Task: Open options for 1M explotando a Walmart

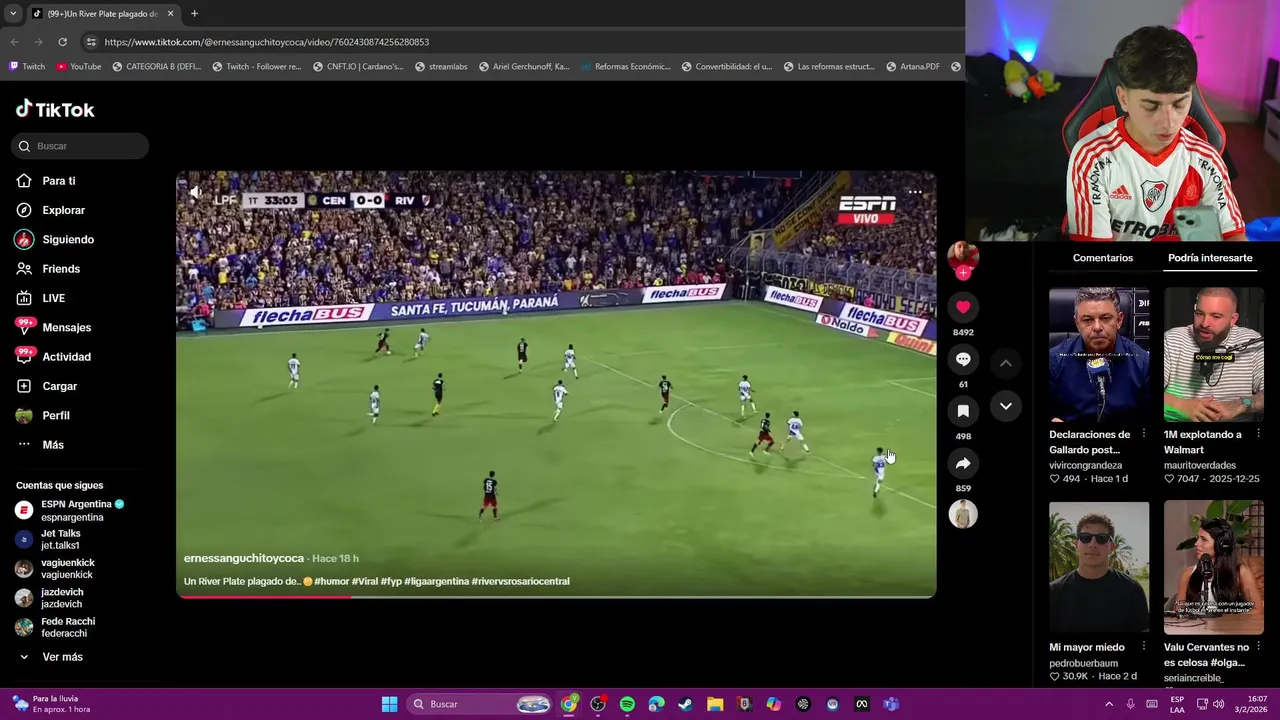Action: pyautogui.click(x=1258, y=435)
